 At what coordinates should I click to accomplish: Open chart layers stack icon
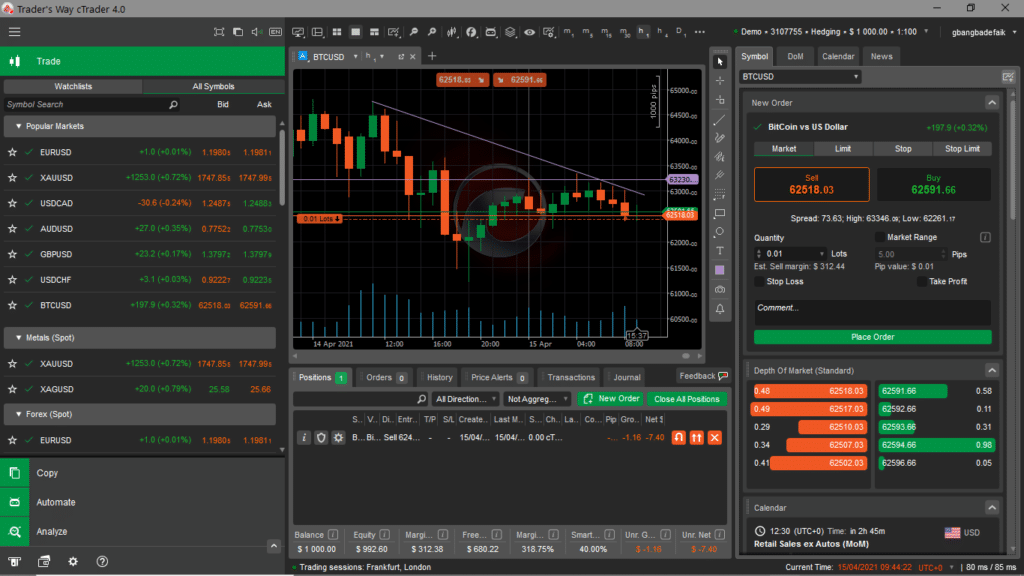tap(510, 32)
